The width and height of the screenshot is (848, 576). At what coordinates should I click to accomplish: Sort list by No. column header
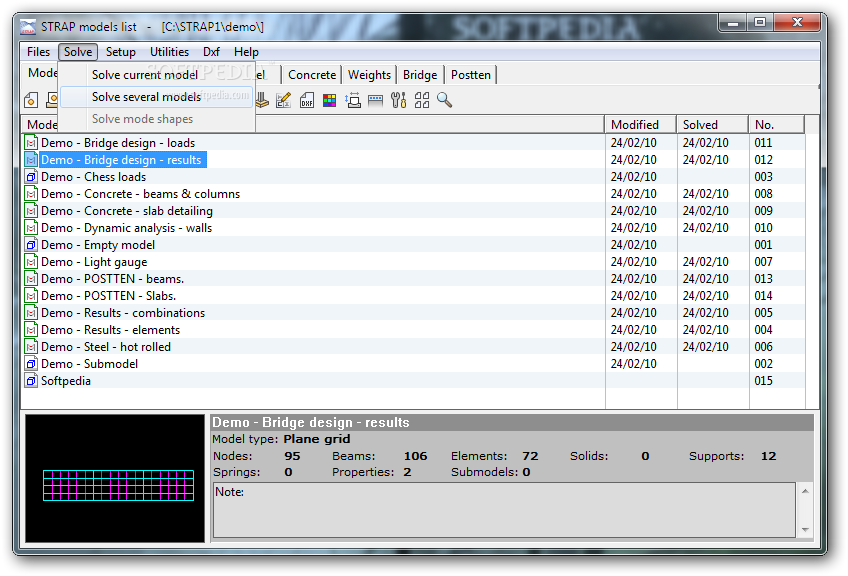pyautogui.click(x=777, y=124)
